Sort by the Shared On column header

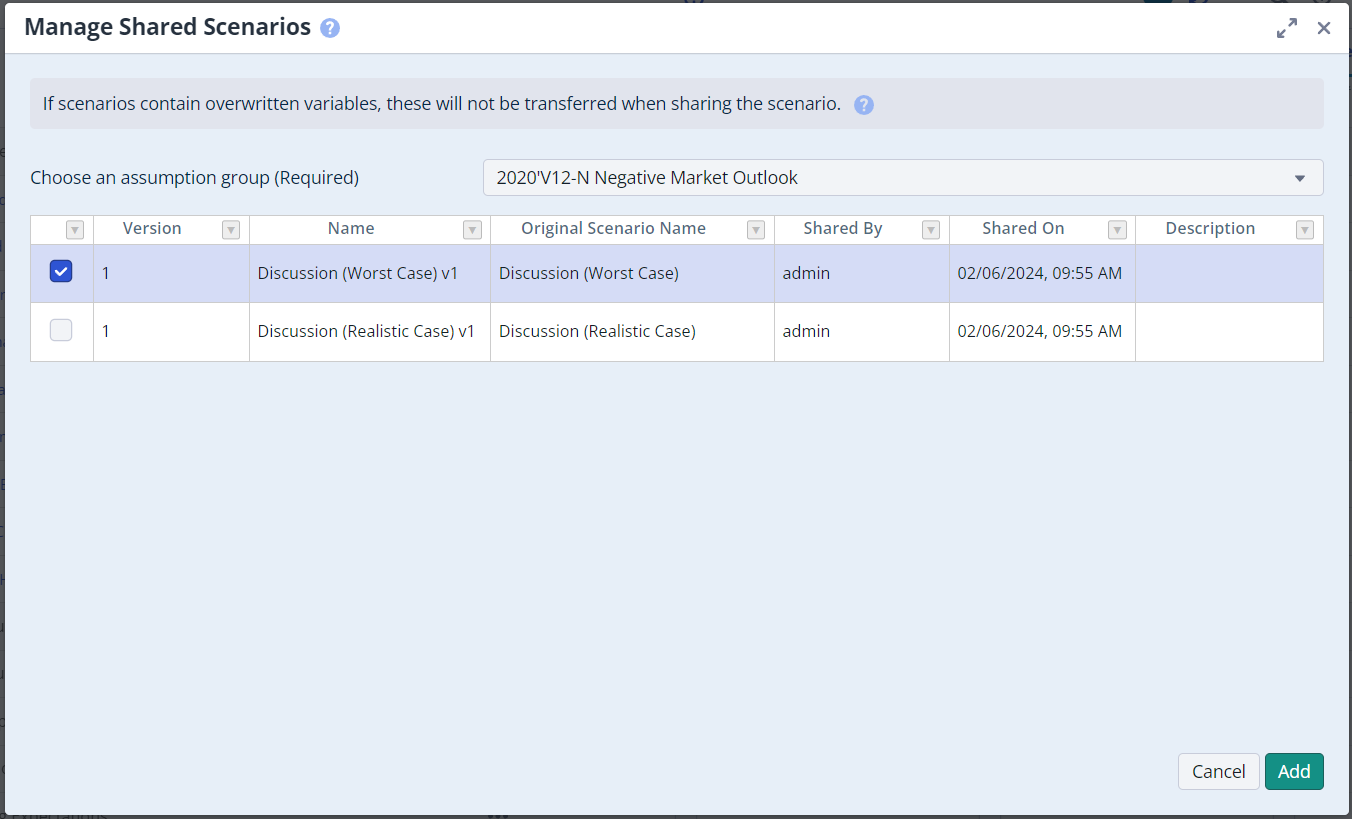click(x=1023, y=229)
